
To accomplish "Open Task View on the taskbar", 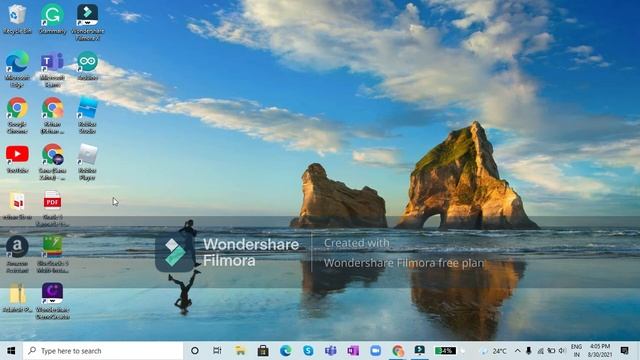I will 217,351.
